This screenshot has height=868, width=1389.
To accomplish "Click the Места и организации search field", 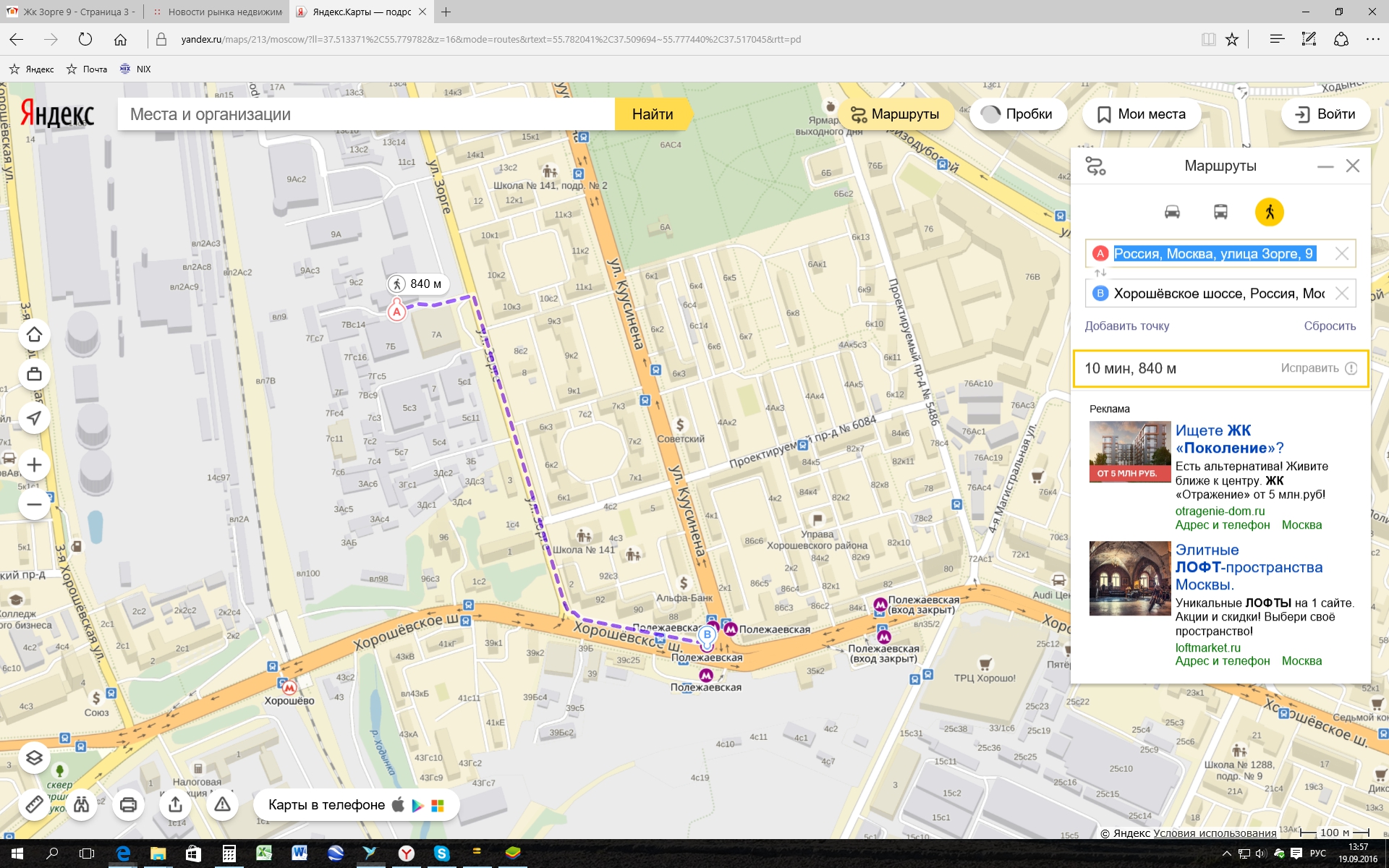I will [365, 114].
